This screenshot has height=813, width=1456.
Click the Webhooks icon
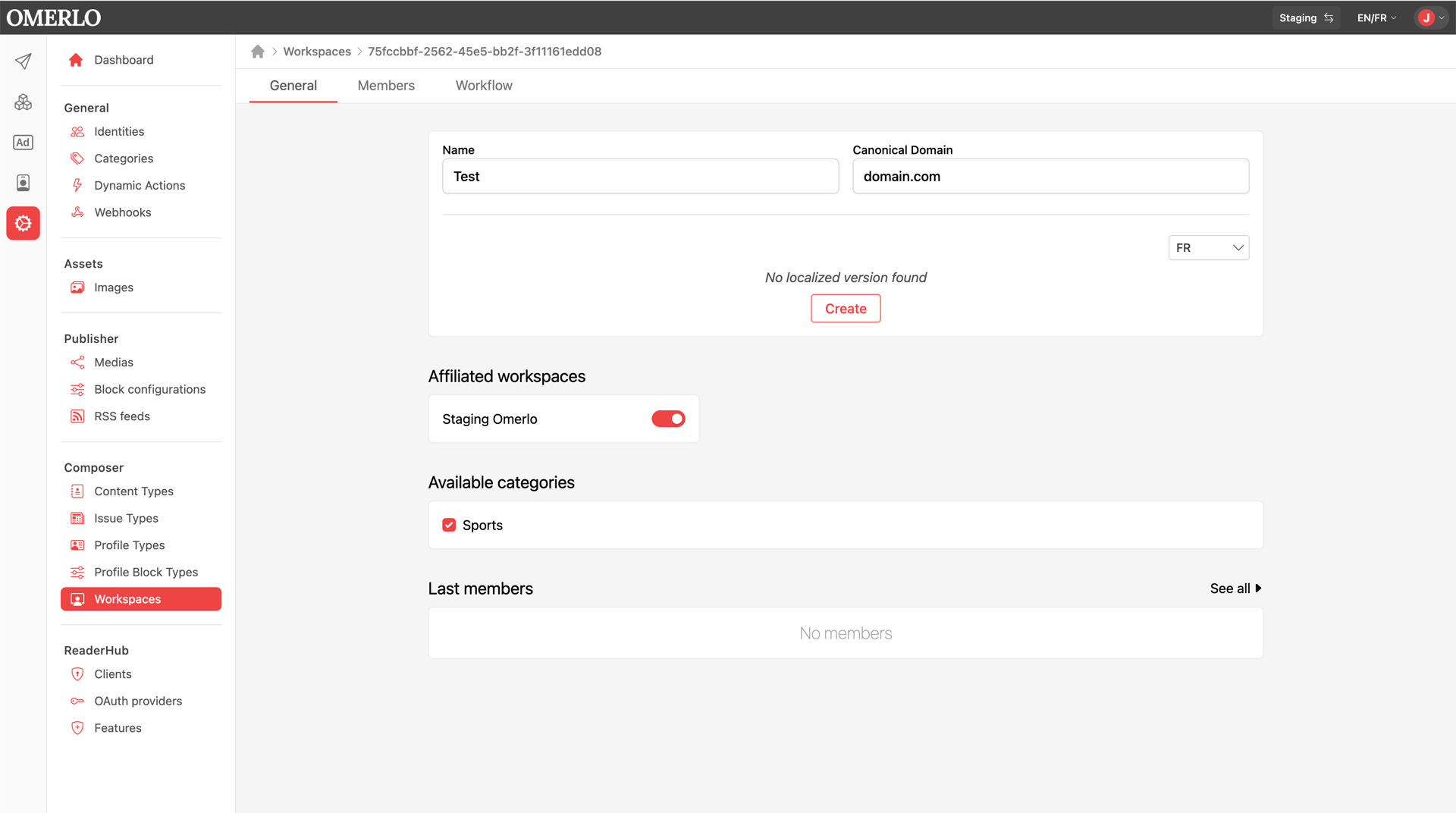click(77, 212)
